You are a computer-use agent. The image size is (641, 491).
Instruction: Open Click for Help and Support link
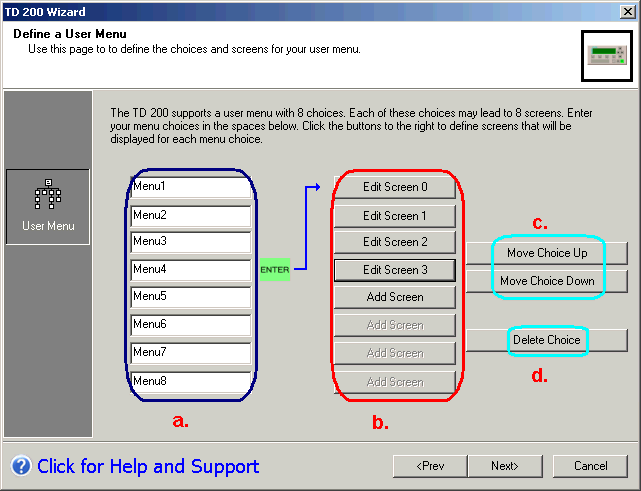click(148, 466)
